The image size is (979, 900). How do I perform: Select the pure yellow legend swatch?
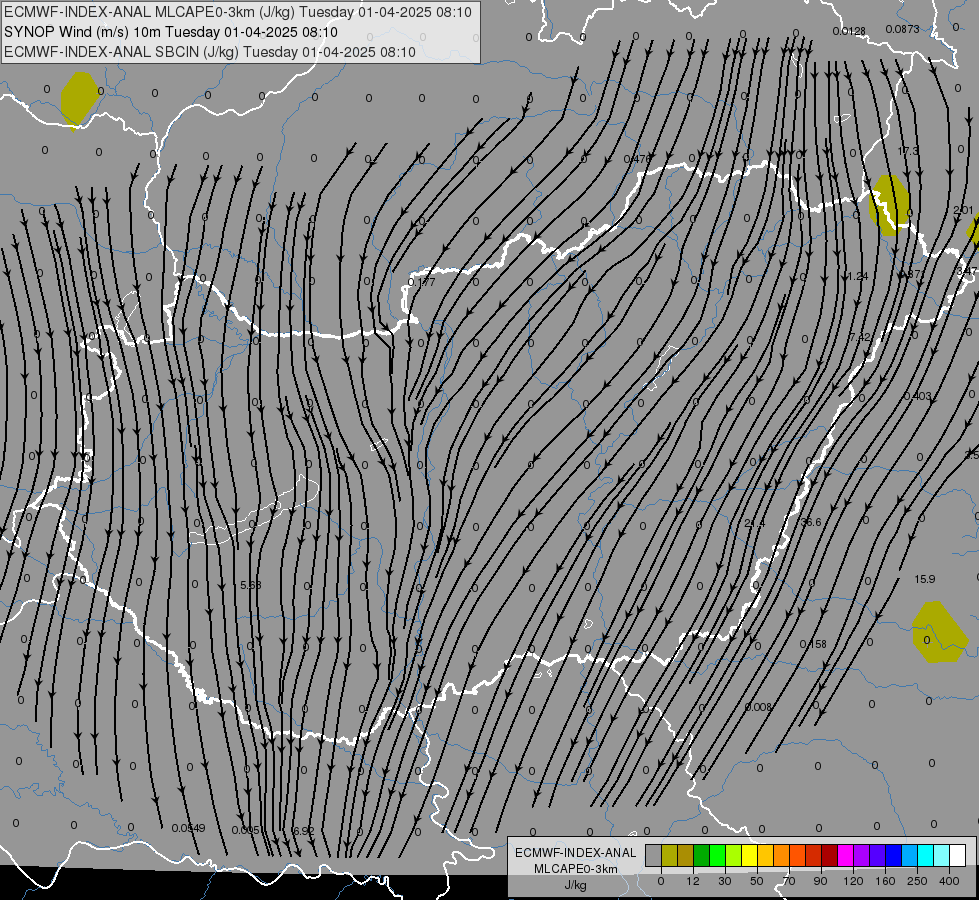[x=750, y=855]
